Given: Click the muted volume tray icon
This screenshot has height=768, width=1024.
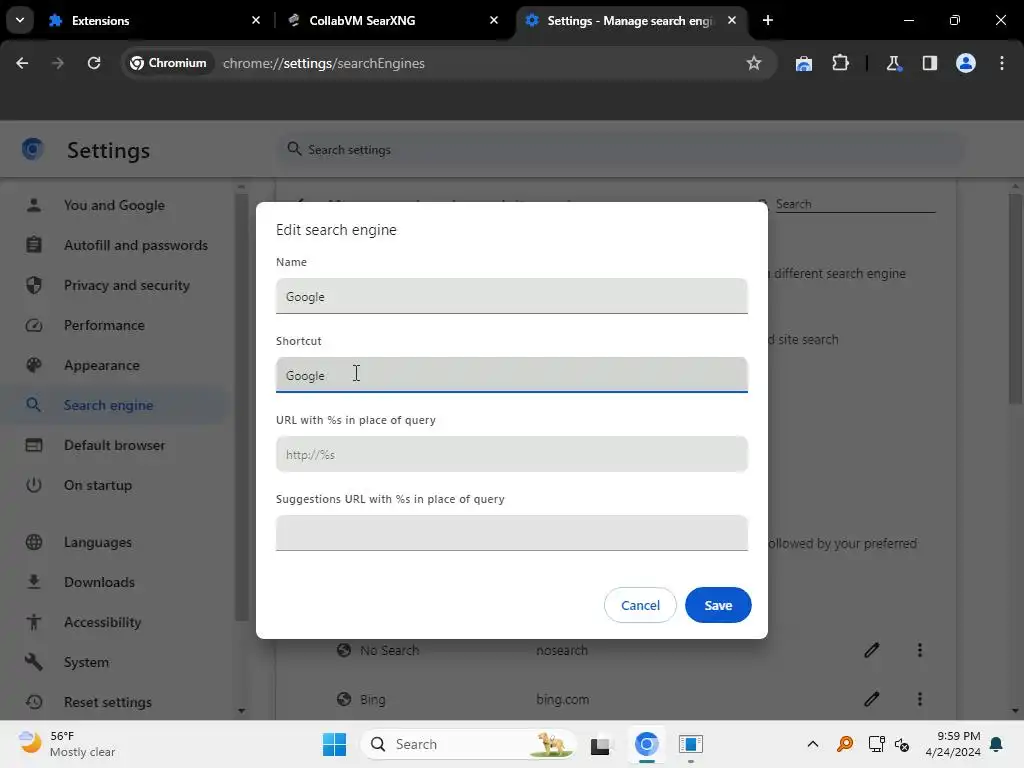Looking at the screenshot, I should (902, 744).
